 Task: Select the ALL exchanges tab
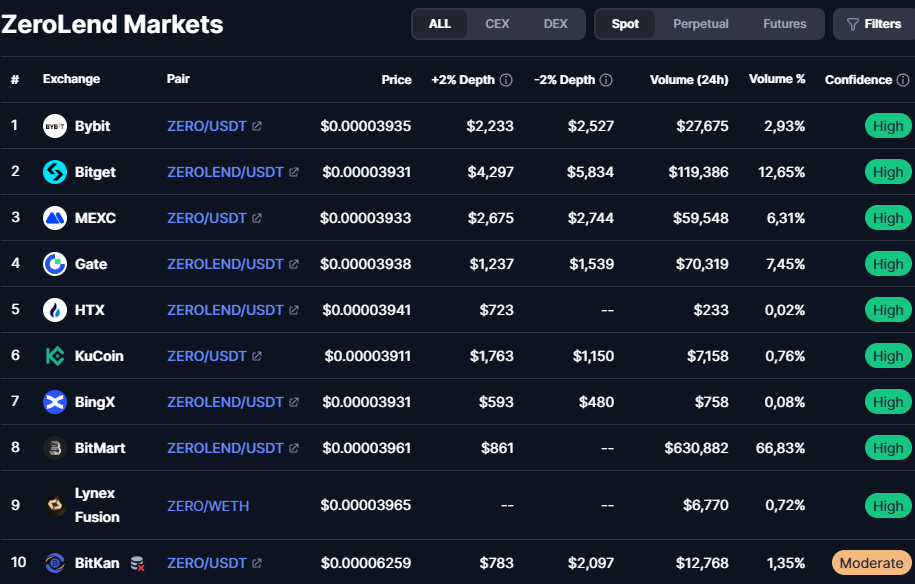439,24
